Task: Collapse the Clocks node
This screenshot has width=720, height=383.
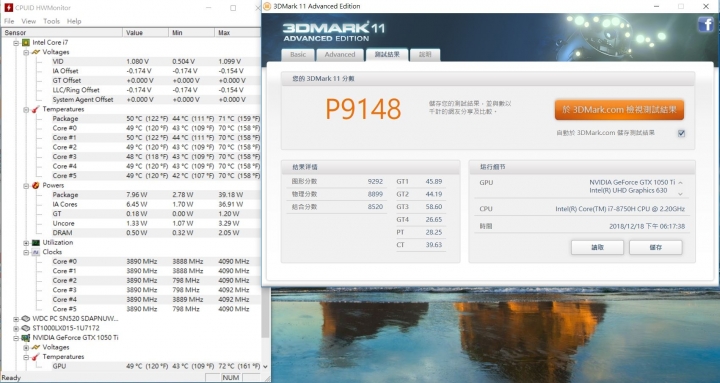Action: tap(26, 252)
